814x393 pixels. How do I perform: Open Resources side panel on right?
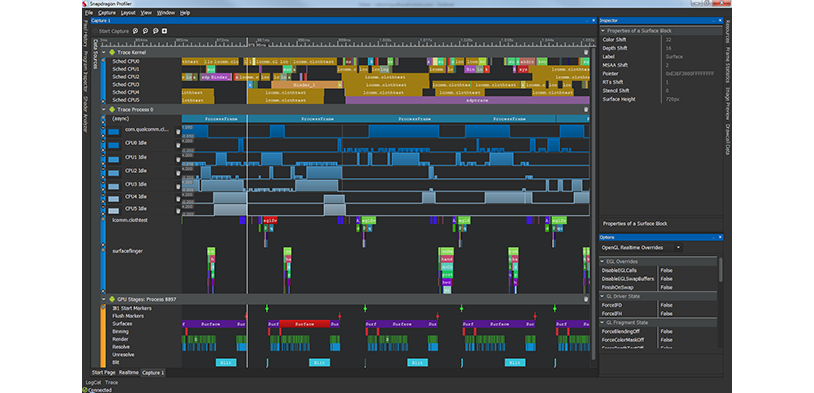(x=728, y=31)
